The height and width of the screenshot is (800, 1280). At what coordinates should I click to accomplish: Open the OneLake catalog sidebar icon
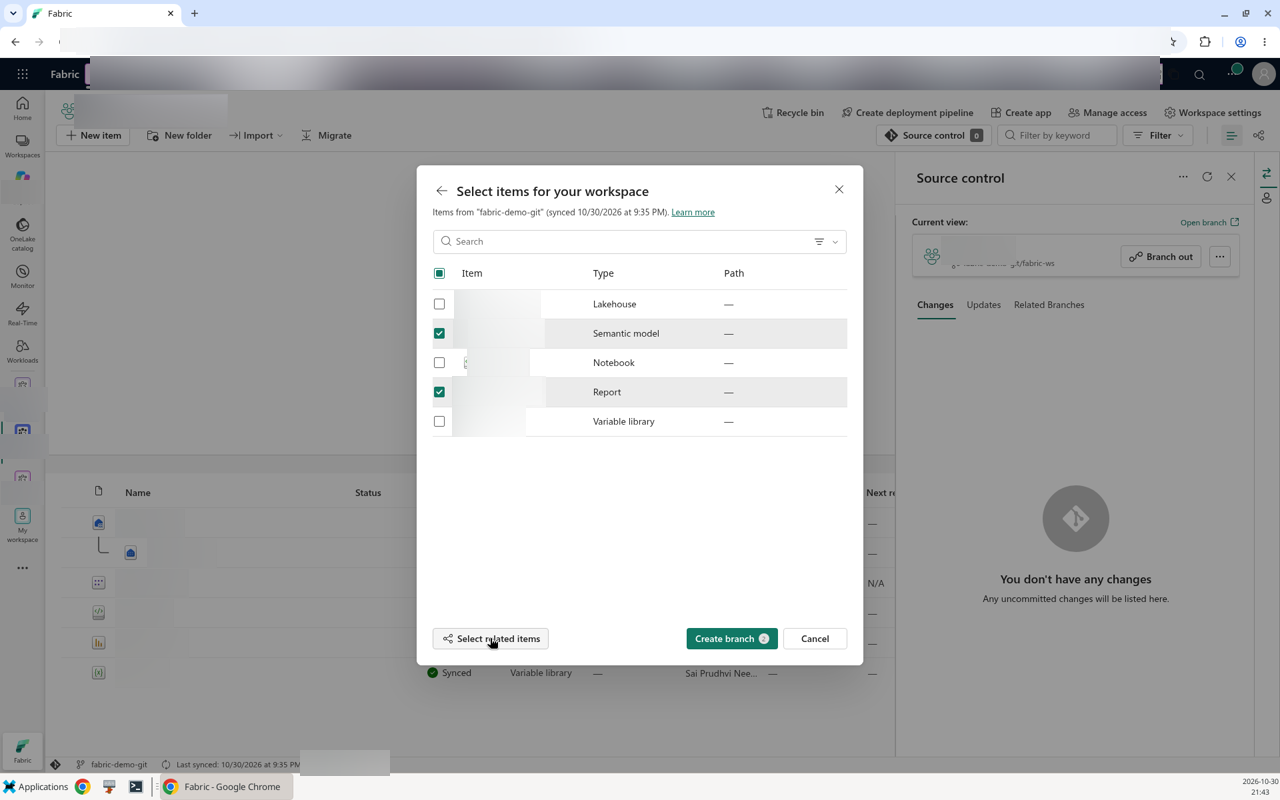click(x=22, y=235)
